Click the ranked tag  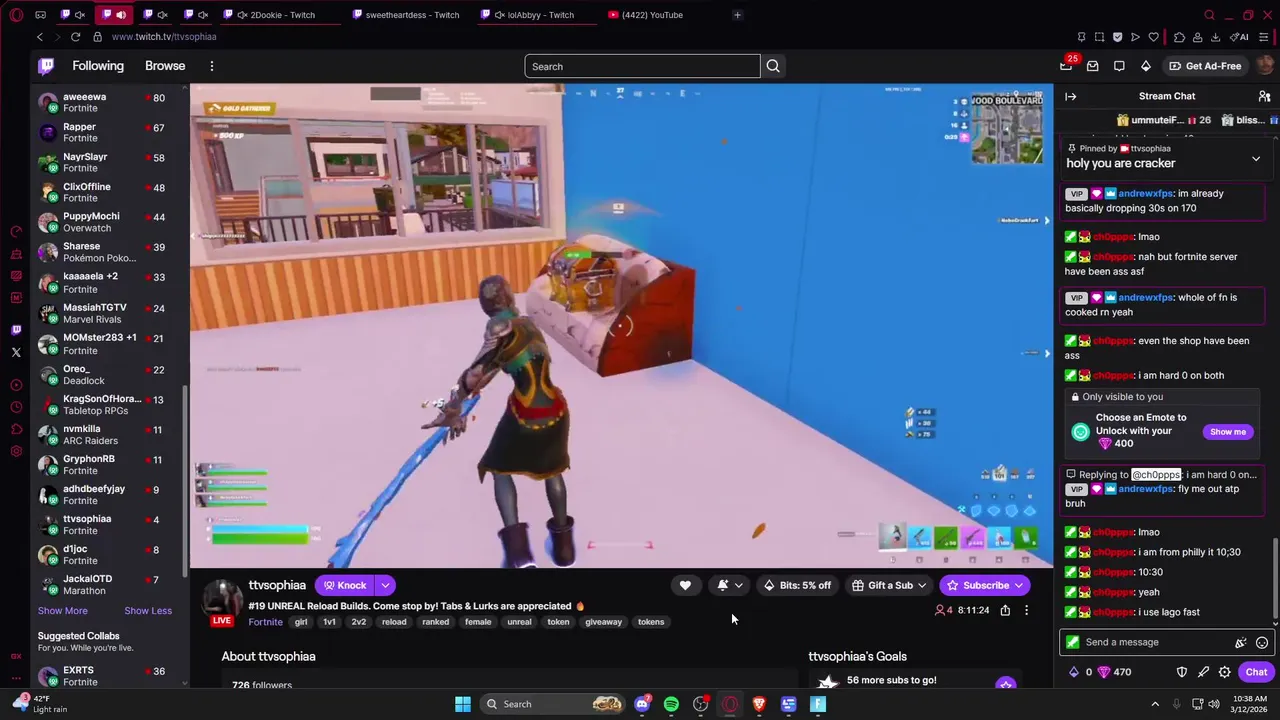tap(436, 622)
